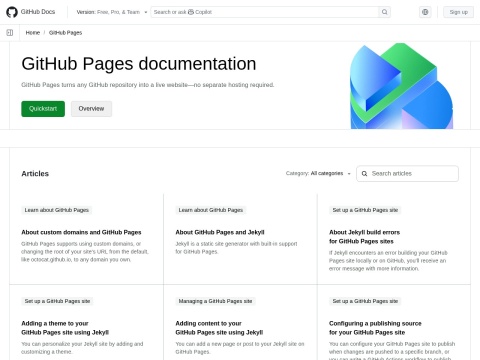Image resolution: width=480 pixels, height=360 pixels.
Task: Click Learn about GitHub Pages tag on custom domains card
Action: click(57, 210)
